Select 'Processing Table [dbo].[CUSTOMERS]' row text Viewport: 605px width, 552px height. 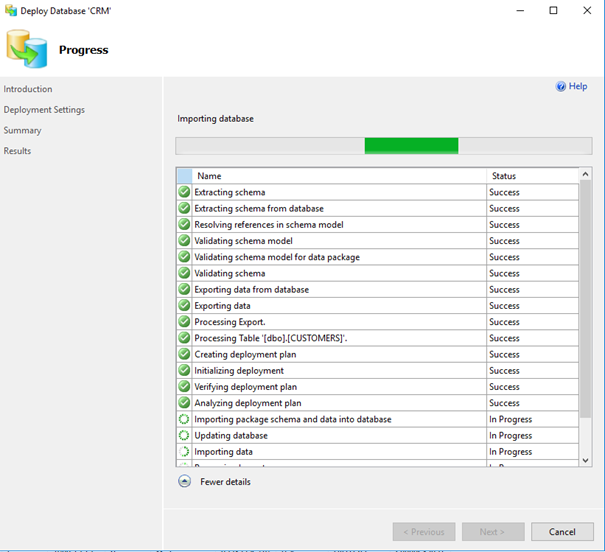[271, 338]
